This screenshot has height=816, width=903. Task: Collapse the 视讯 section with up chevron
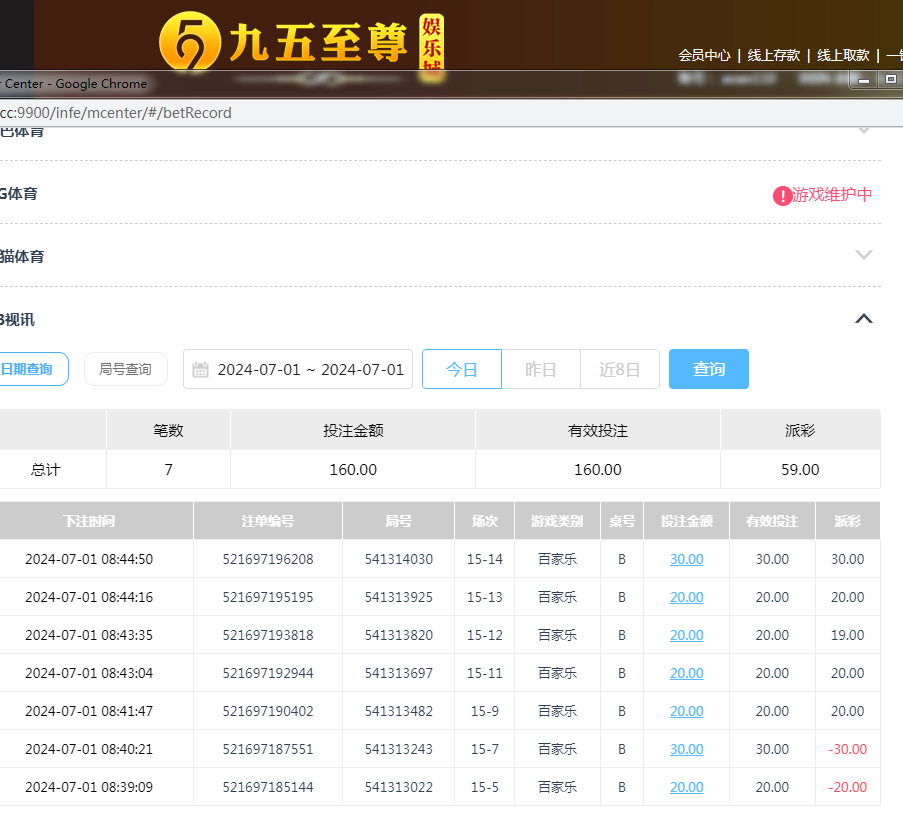(864, 319)
